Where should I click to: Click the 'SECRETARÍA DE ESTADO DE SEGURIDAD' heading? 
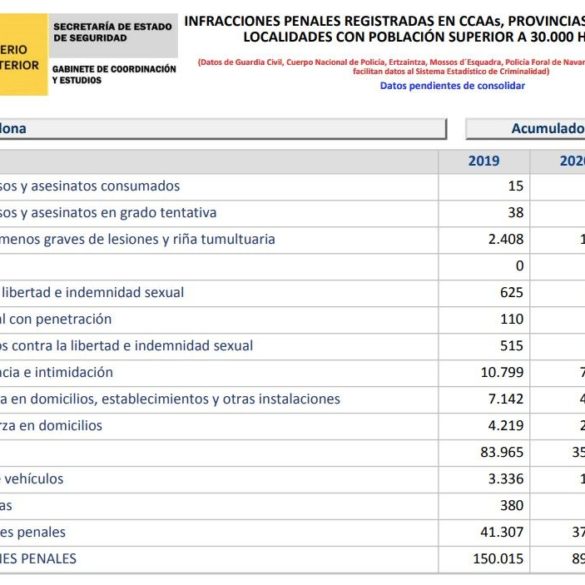click(x=112, y=32)
